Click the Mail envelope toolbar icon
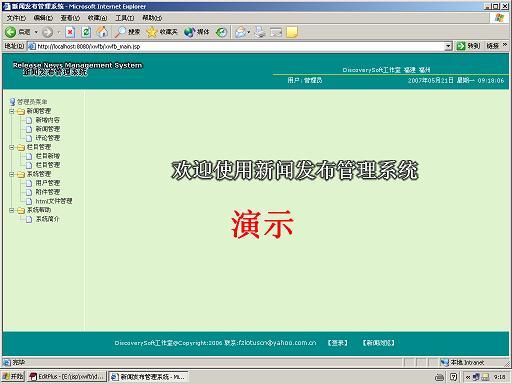 (x=240, y=32)
